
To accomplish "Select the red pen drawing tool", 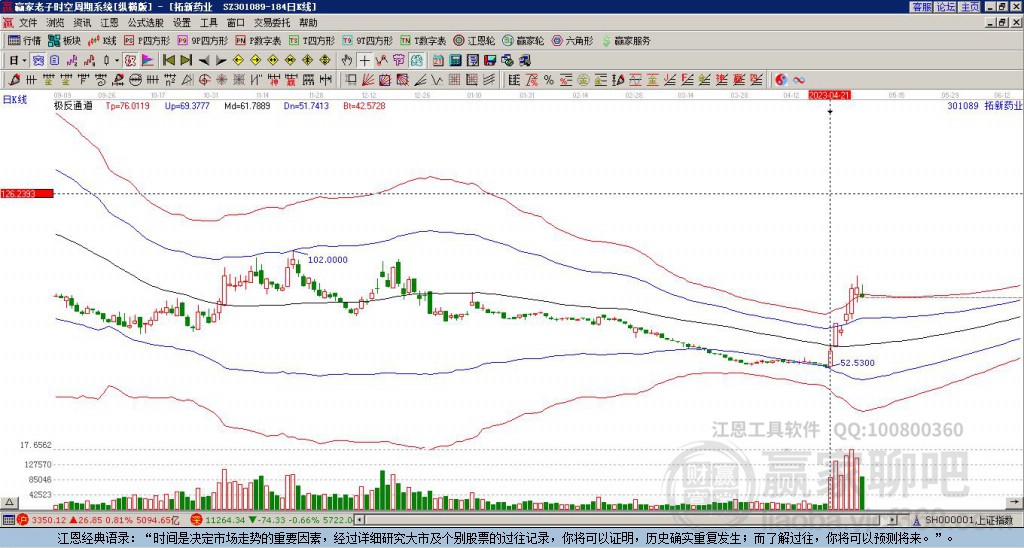I will [x=14, y=80].
